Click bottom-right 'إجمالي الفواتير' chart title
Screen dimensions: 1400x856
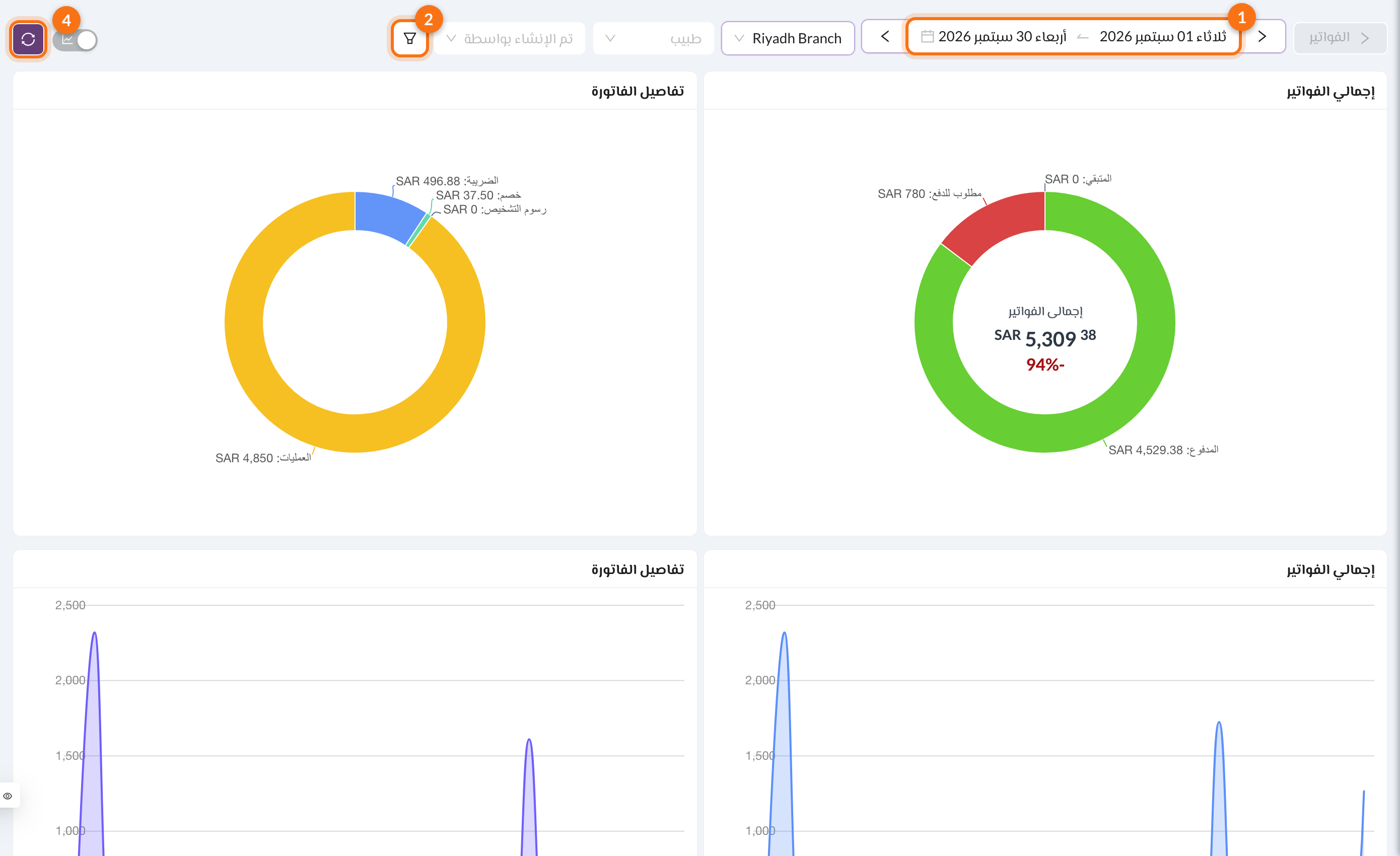pos(1331,569)
